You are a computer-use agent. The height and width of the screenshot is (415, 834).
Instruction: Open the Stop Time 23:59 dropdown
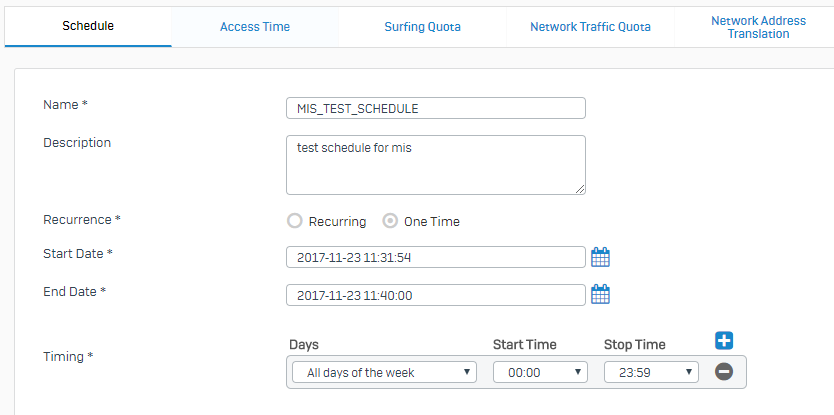652,372
